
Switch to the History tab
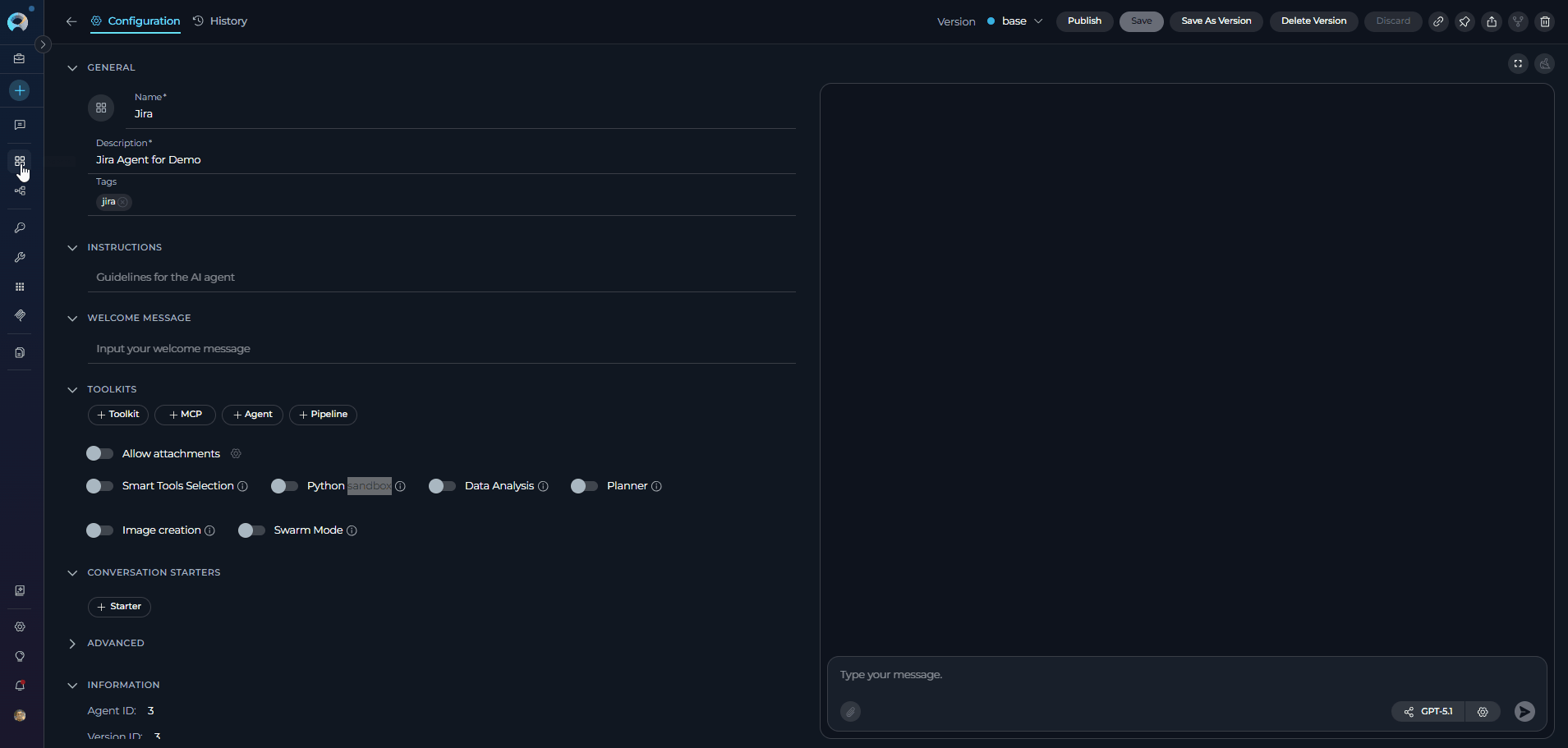click(220, 21)
